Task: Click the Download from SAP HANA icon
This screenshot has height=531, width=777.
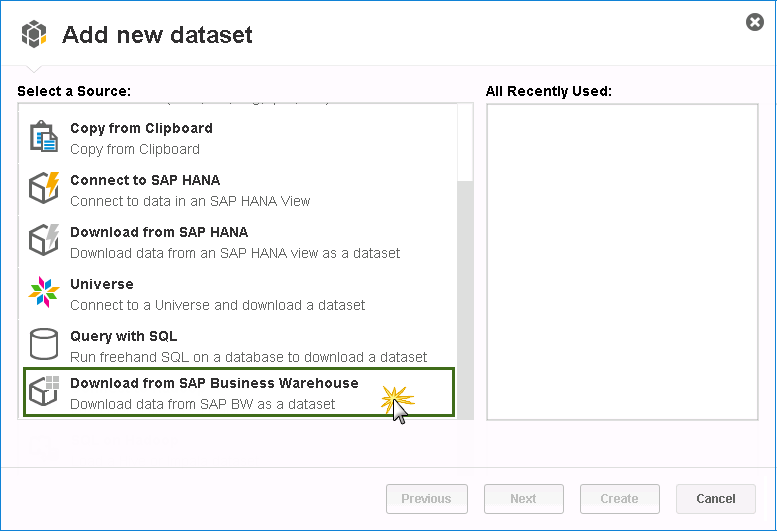Action: [x=44, y=240]
